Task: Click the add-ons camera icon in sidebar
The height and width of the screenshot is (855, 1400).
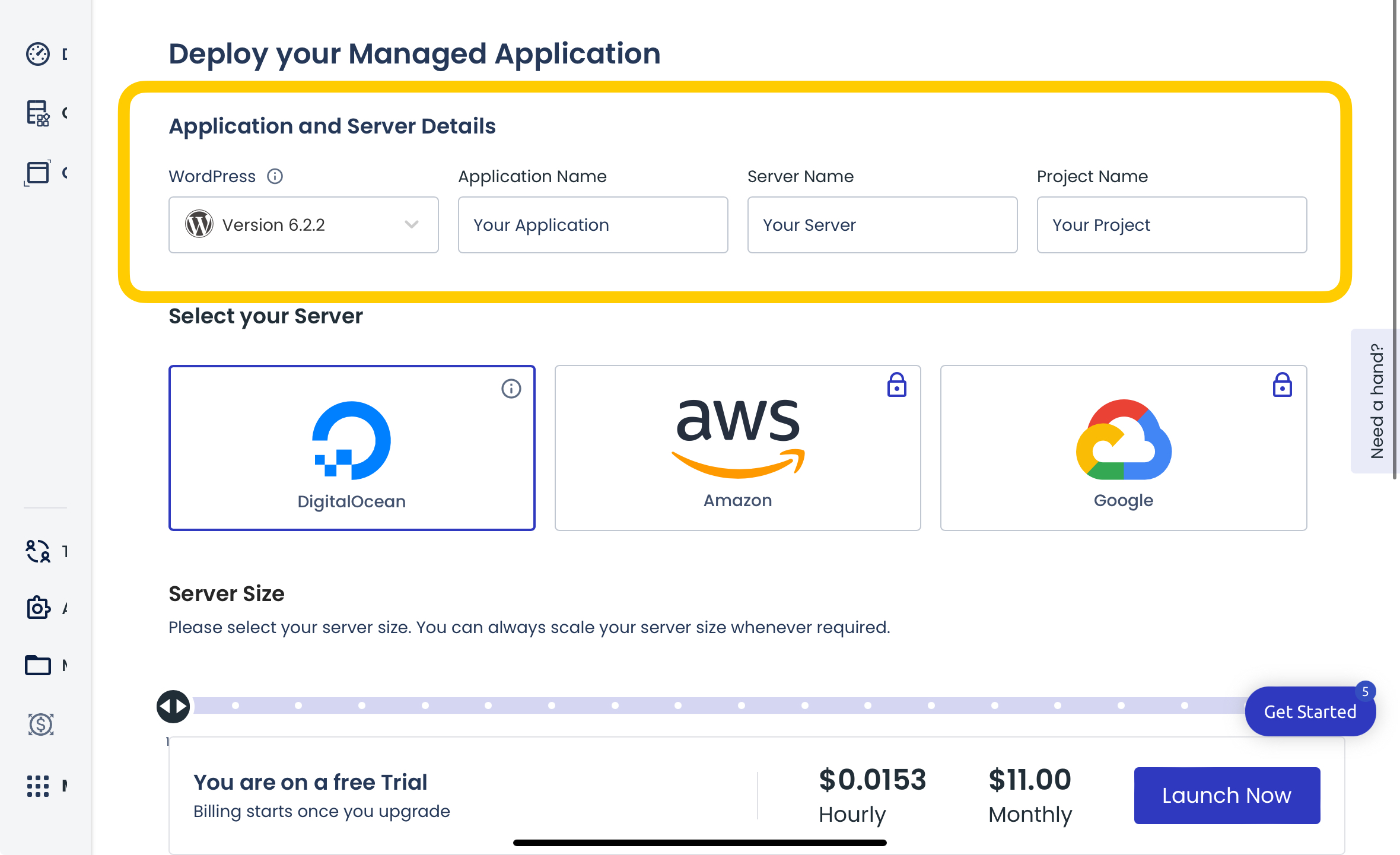Action: click(x=39, y=608)
